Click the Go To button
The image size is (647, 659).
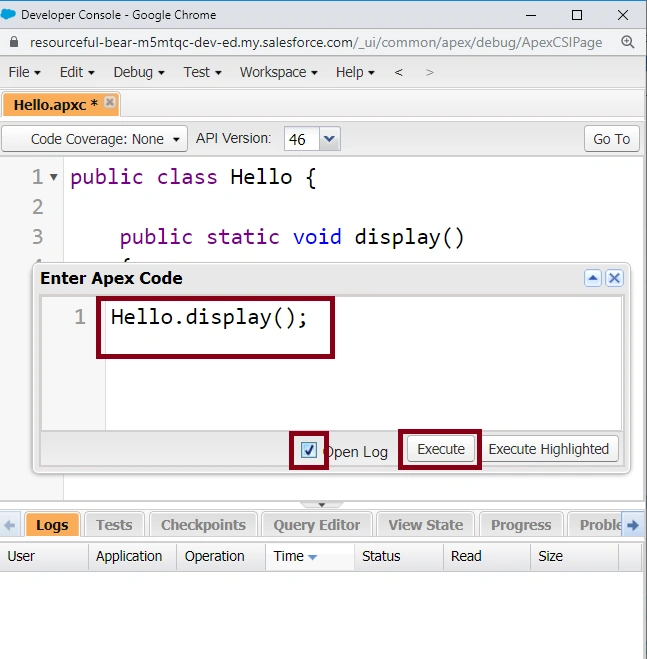point(612,139)
